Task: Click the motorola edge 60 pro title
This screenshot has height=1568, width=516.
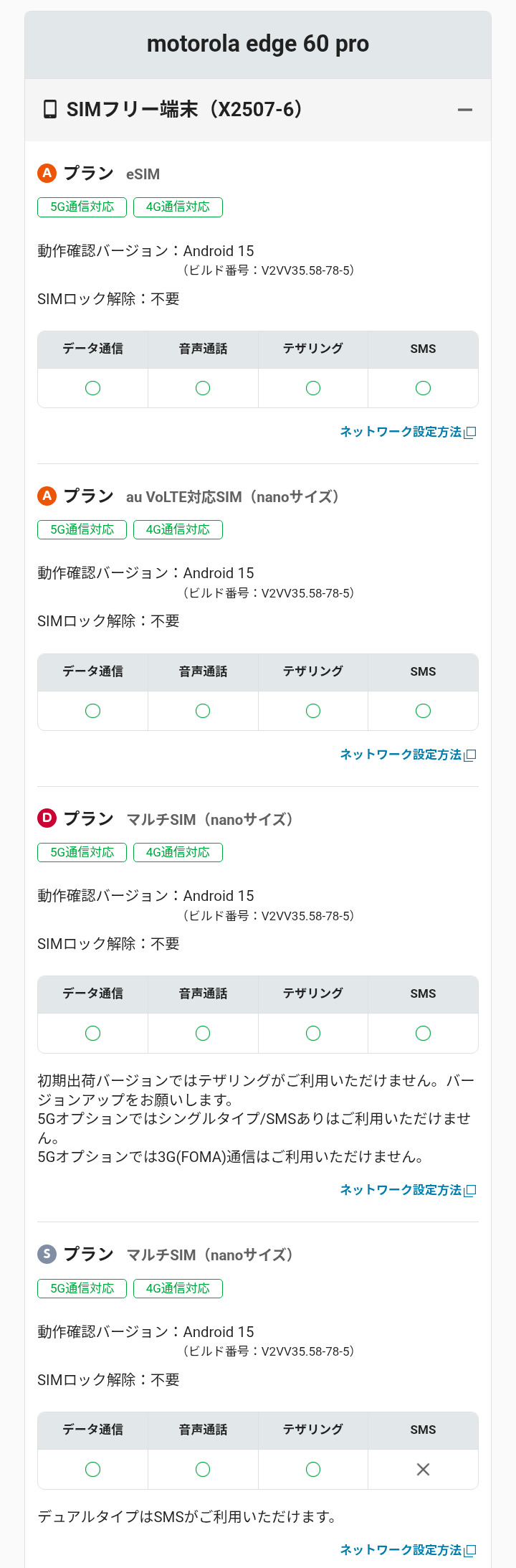Action: tap(258, 44)
